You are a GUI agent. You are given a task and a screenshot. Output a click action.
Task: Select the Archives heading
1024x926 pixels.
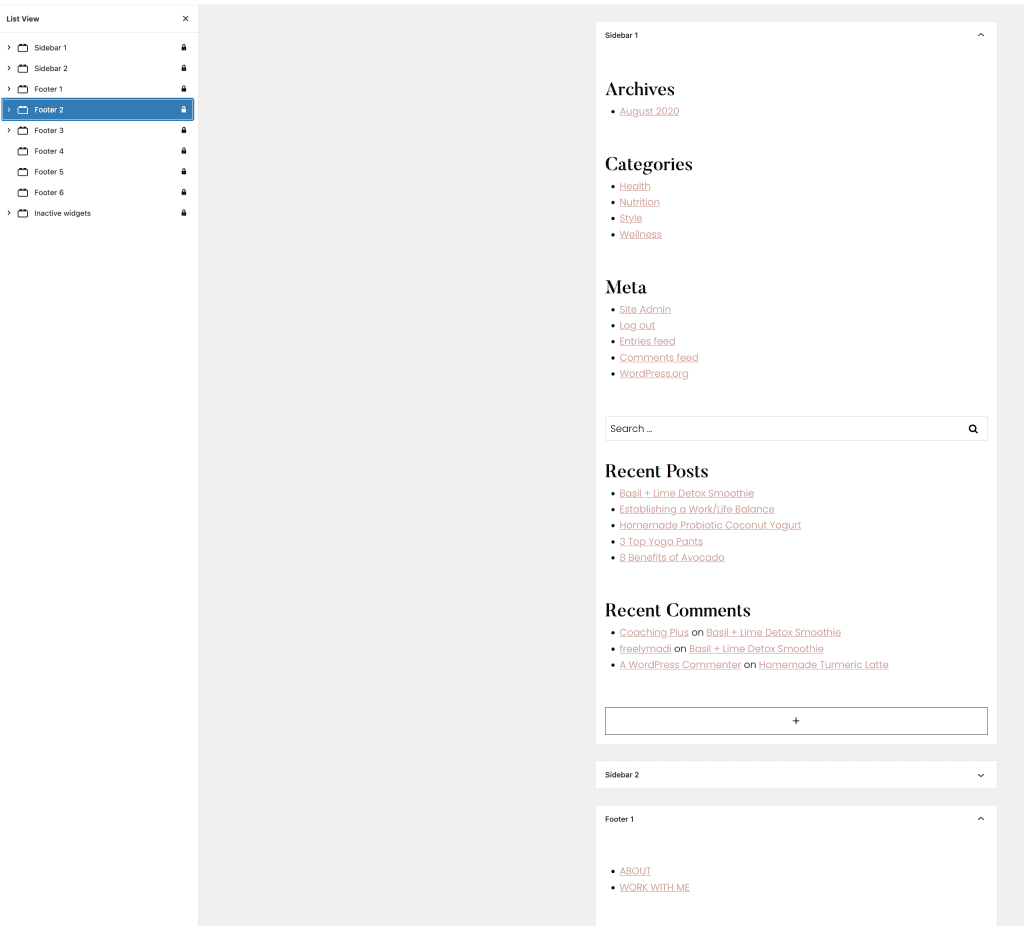pos(640,89)
